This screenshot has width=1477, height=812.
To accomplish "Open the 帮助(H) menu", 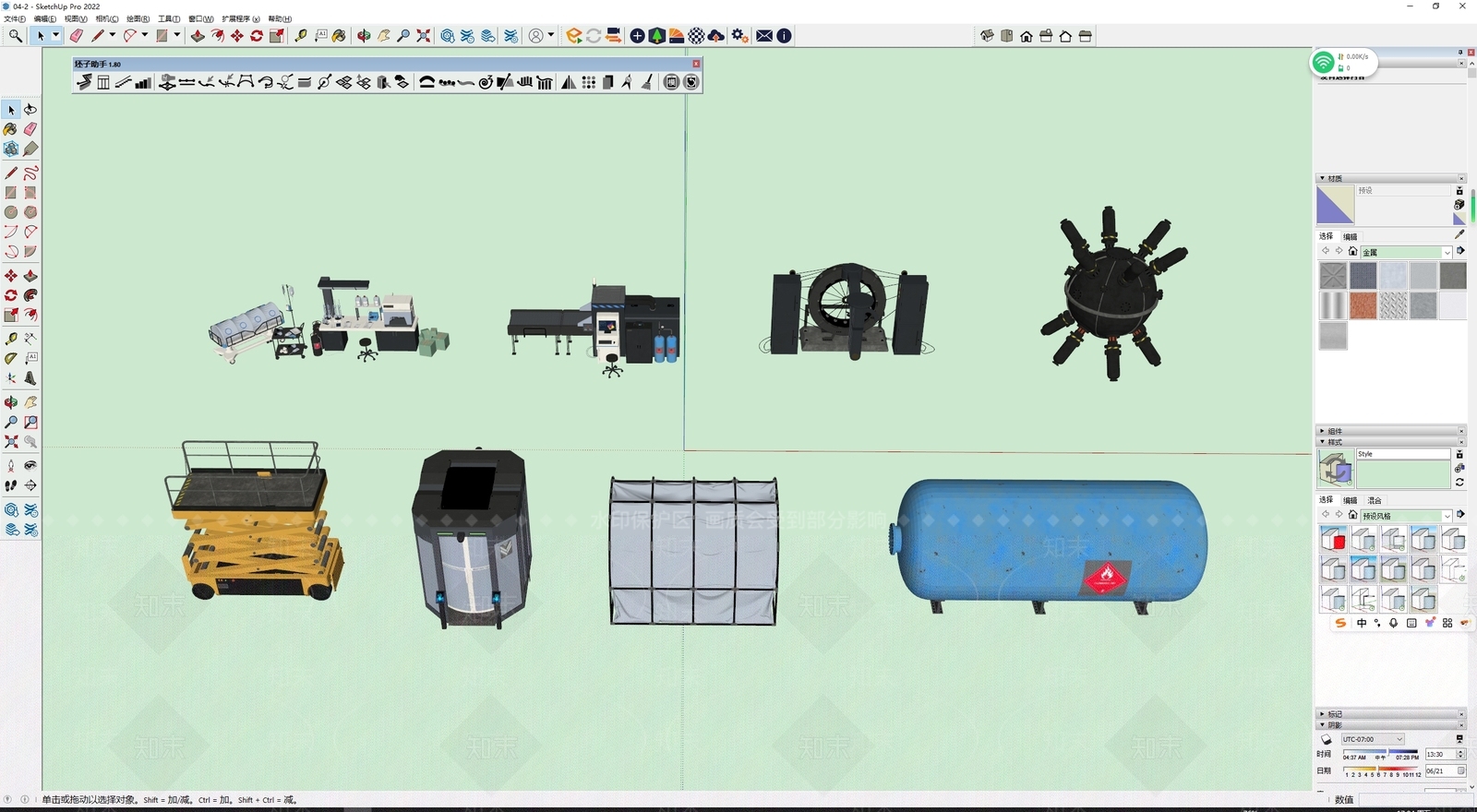I will (280, 18).
